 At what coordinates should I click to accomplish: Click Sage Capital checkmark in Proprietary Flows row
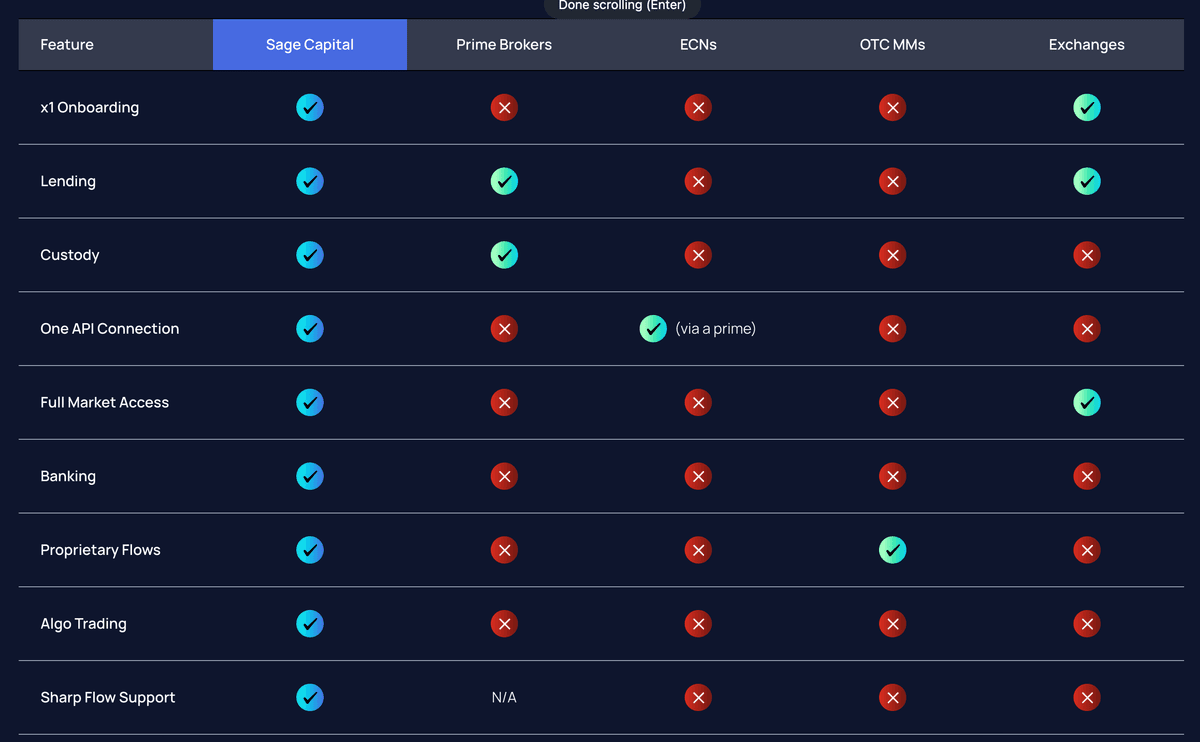pos(310,550)
